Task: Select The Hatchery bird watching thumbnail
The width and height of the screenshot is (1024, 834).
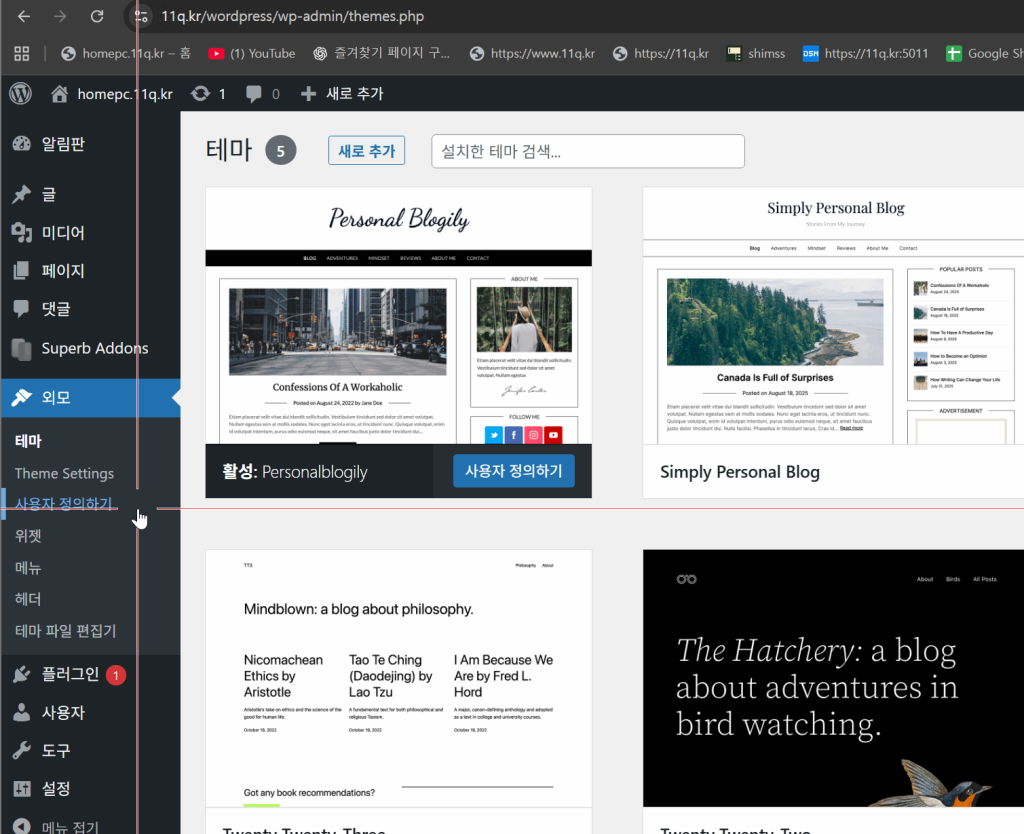Action: coord(833,679)
